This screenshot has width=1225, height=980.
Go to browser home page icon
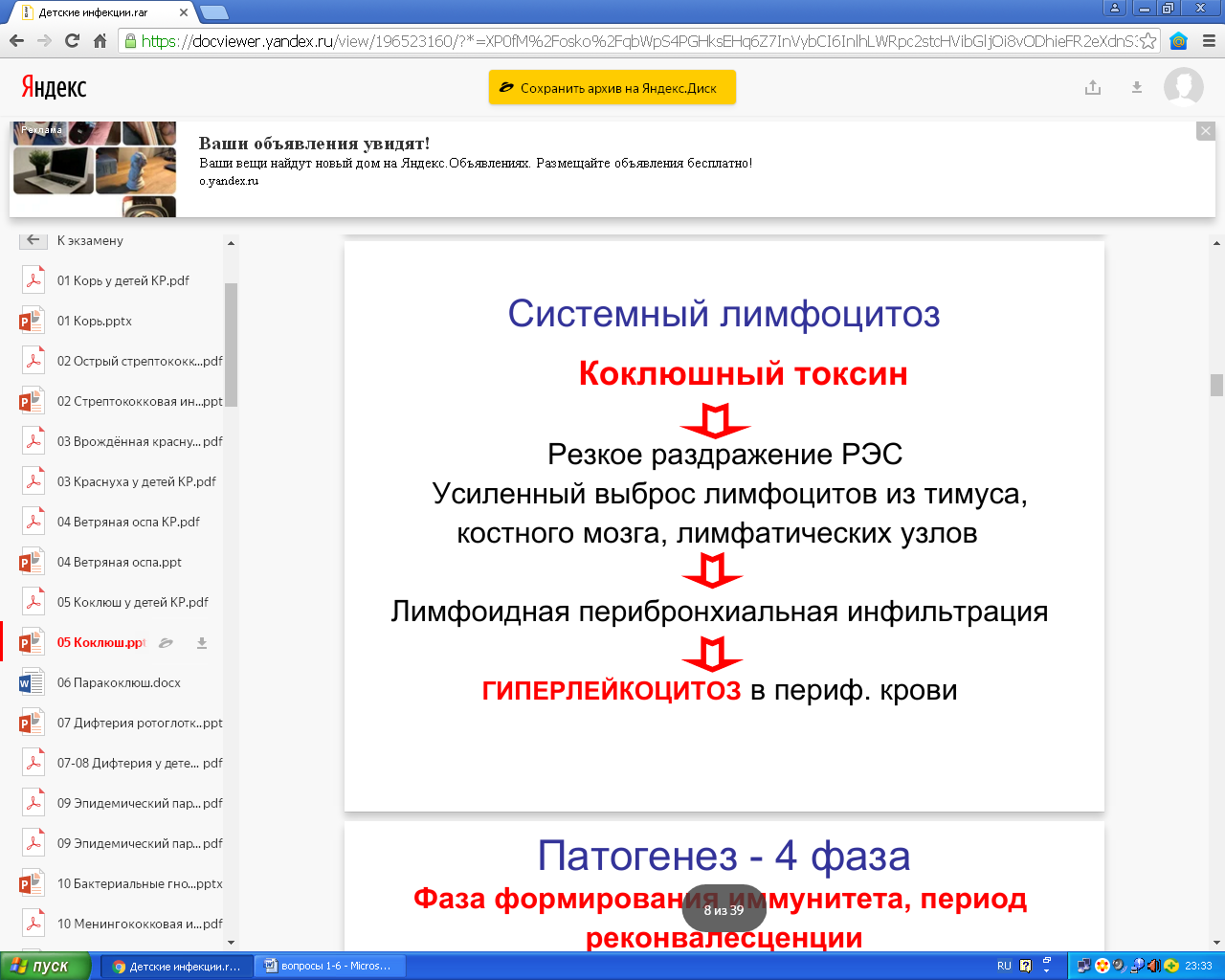(x=100, y=41)
